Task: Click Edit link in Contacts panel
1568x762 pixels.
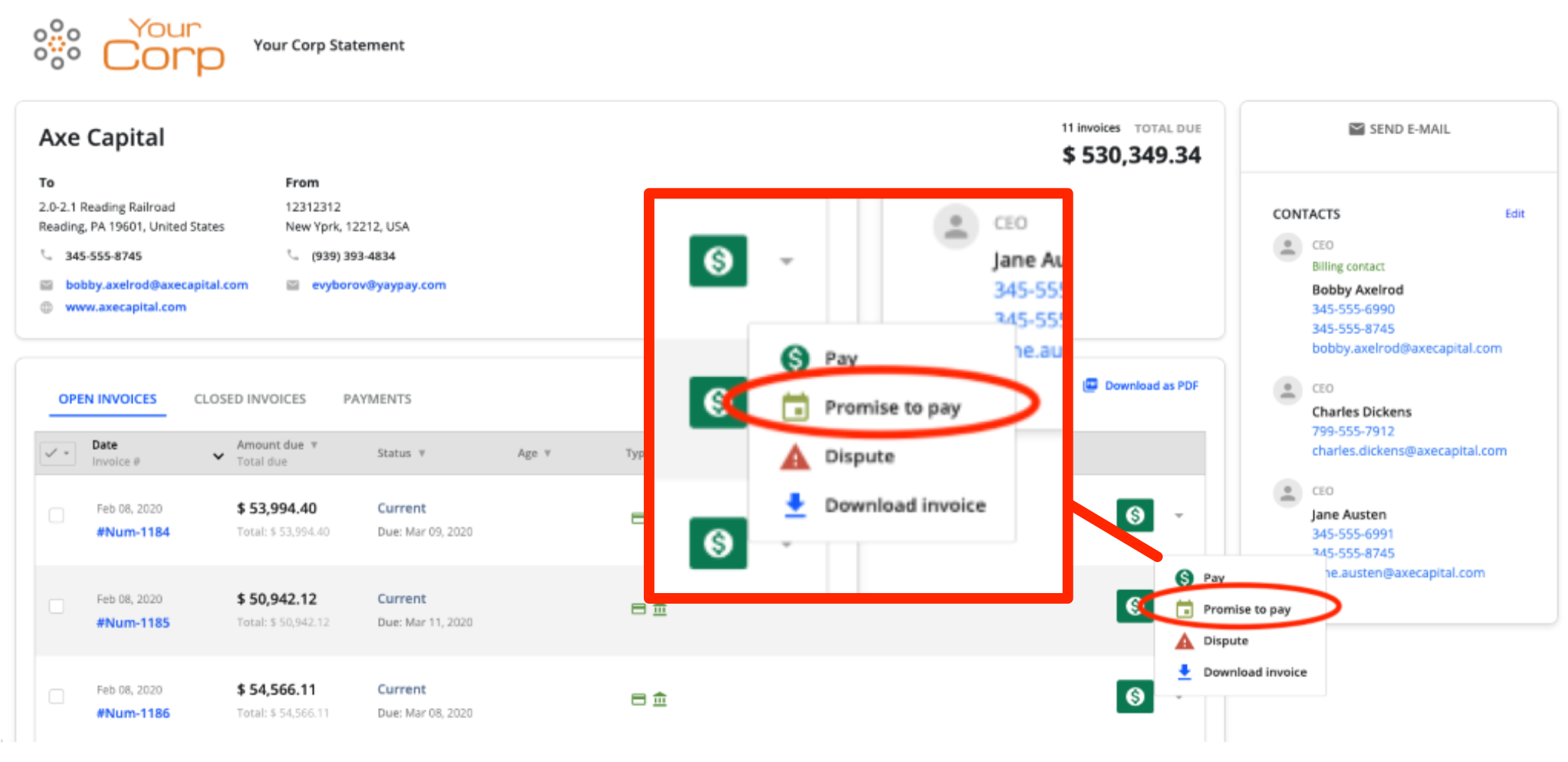Action: 1514,214
